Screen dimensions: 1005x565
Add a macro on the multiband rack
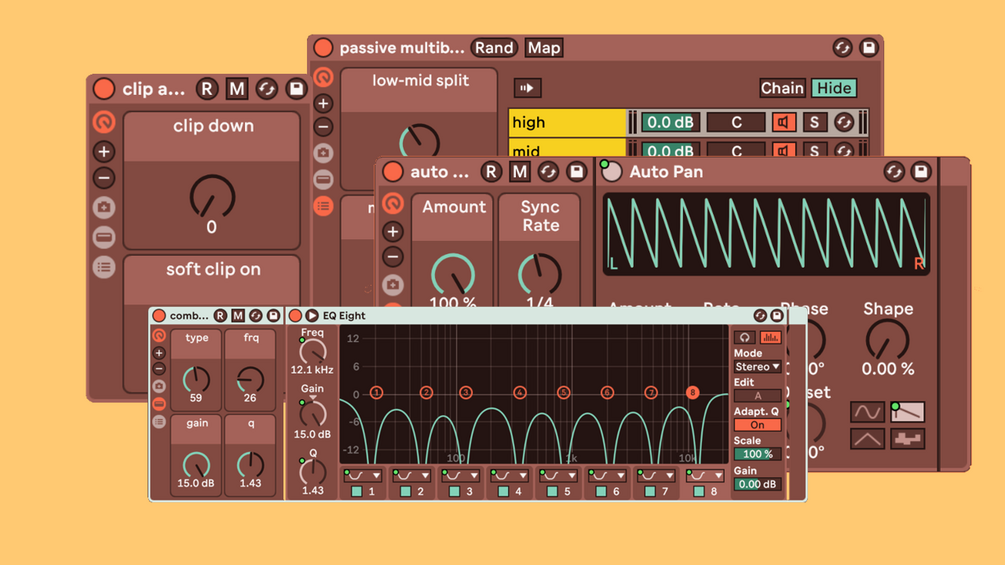click(x=324, y=104)
